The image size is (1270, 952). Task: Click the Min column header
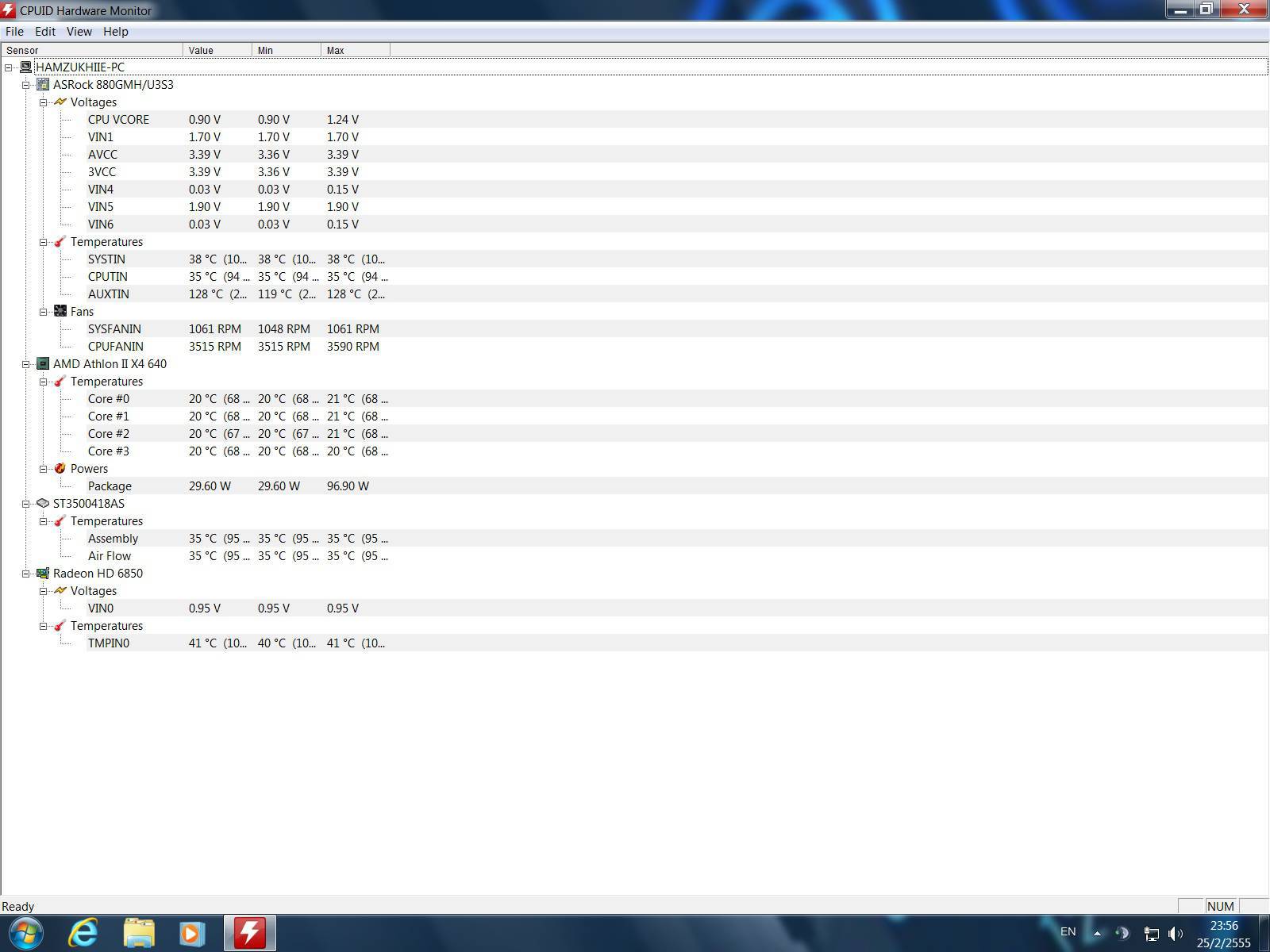point(287,50)
